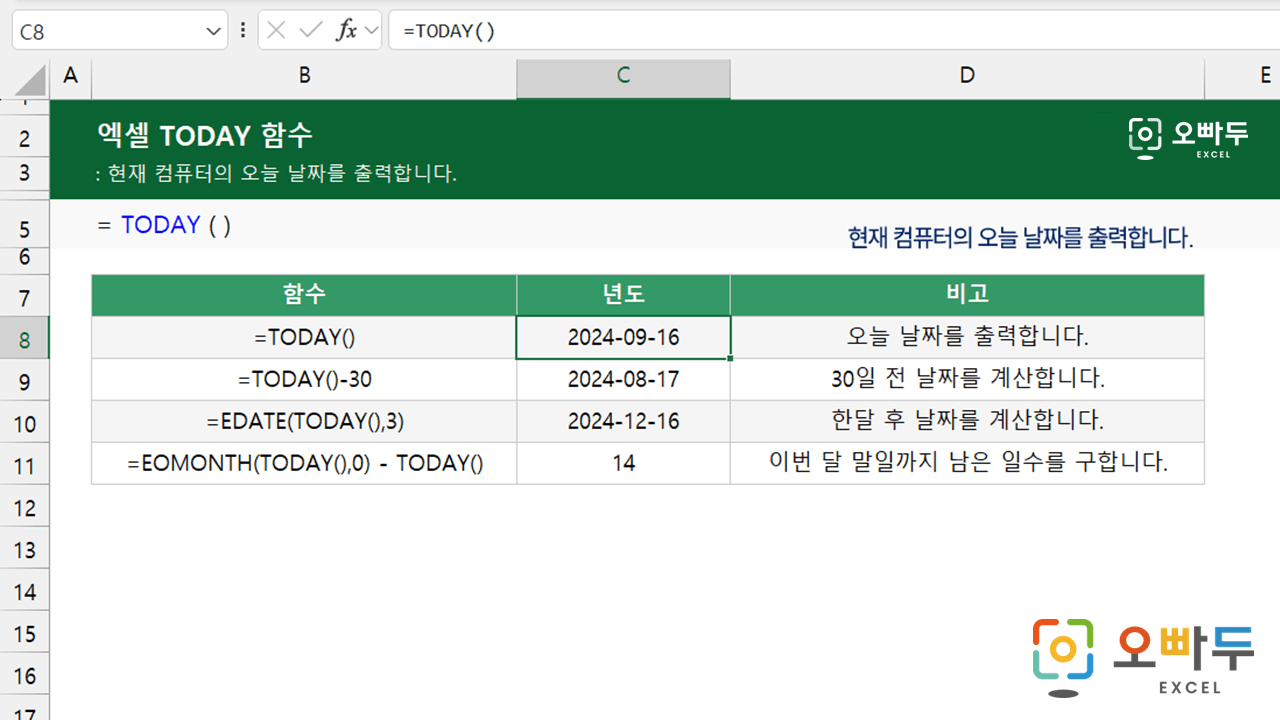Select row 10 header
The height and width of the screenshot is (720, 1280).
point(24,424)
